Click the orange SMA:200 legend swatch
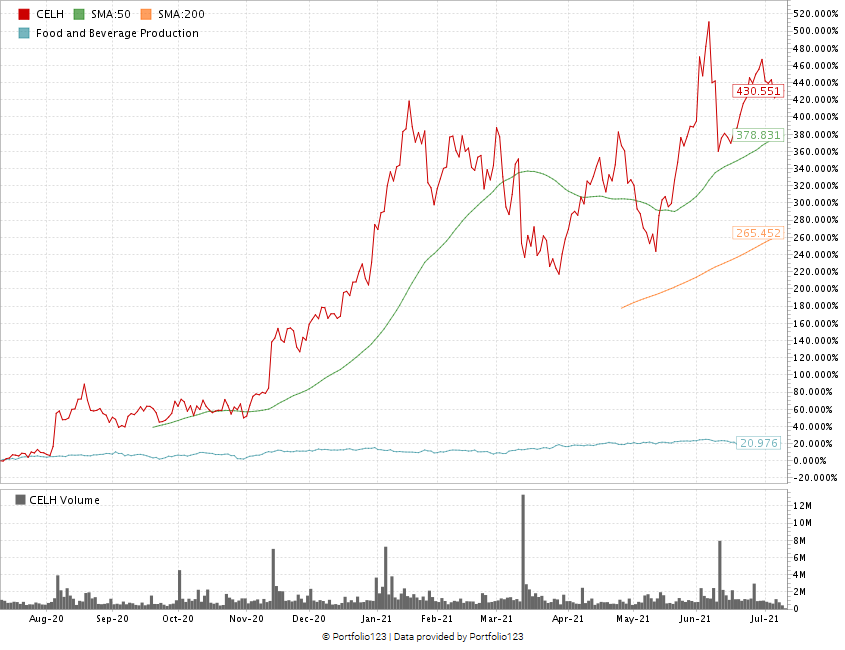 [x=146, y=14]
